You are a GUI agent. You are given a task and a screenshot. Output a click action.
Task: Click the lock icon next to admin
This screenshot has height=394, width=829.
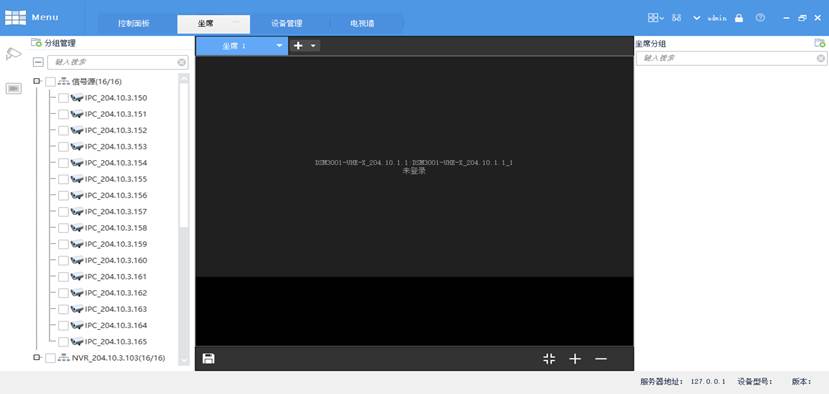[x=739, y=17]
